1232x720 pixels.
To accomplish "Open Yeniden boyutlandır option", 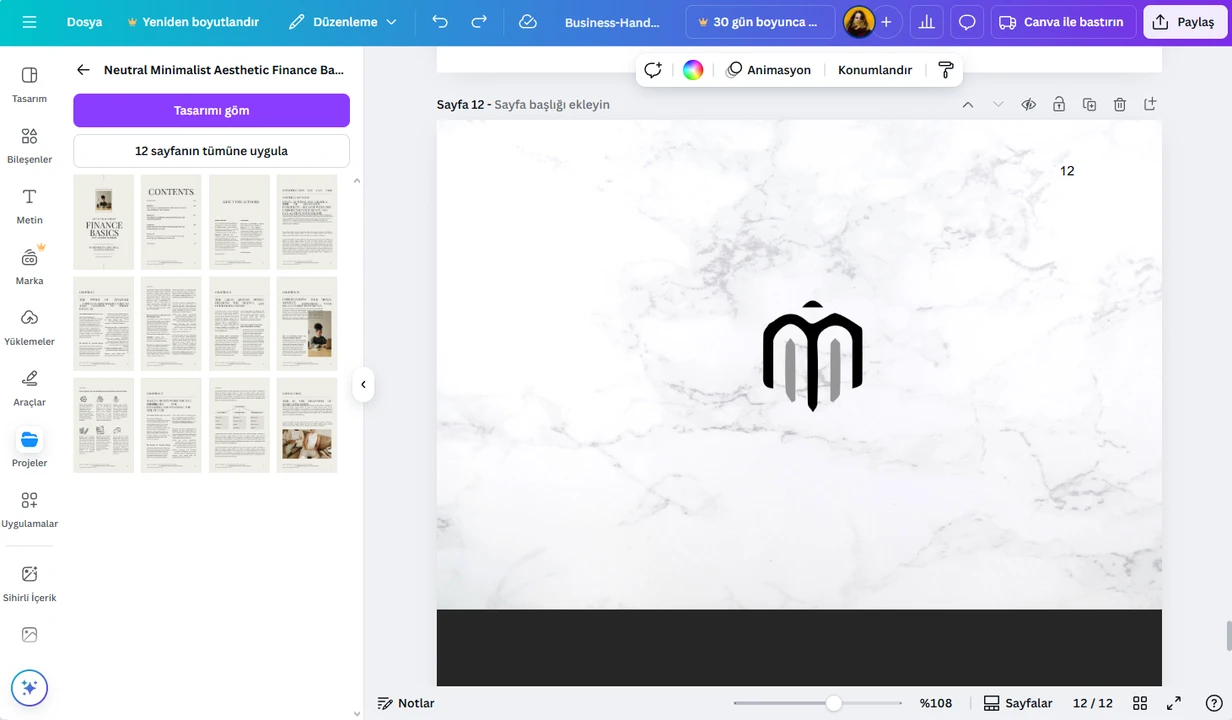I will (x=193, y=22).
